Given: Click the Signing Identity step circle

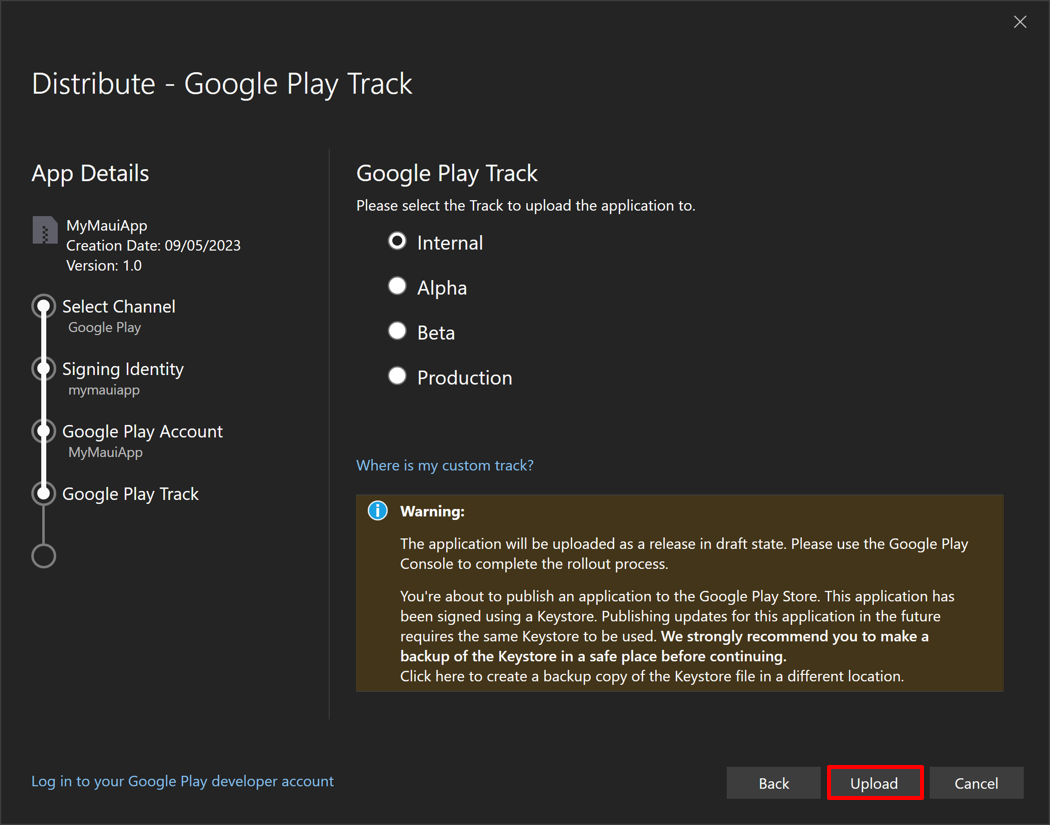Looking at the screenshot, I should pyautogui.click(x=43, y=368).
